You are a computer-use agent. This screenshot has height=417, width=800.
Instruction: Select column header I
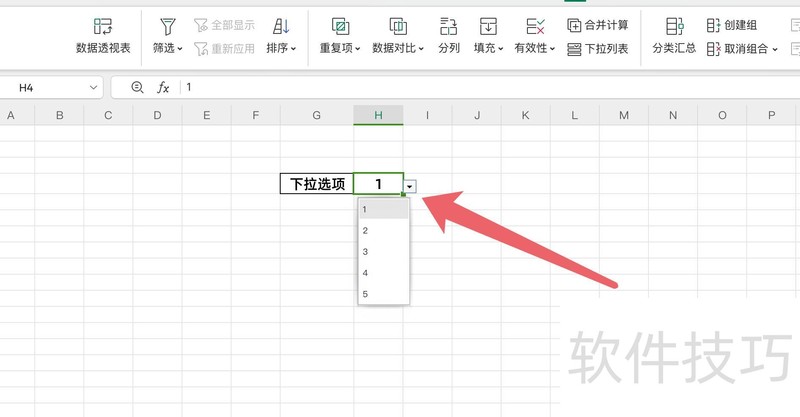point(427,115)
